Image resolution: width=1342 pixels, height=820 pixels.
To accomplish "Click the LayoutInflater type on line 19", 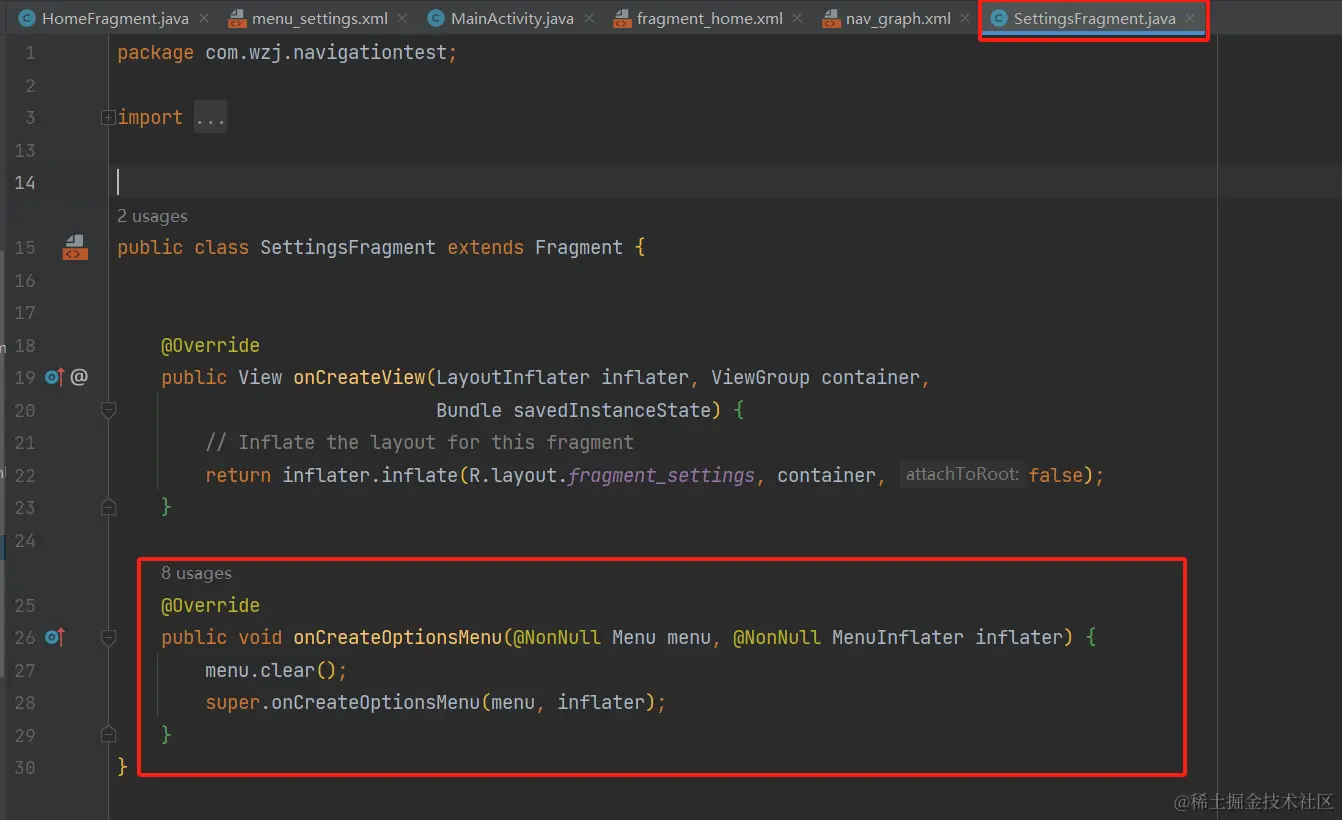I will point(513,377).
